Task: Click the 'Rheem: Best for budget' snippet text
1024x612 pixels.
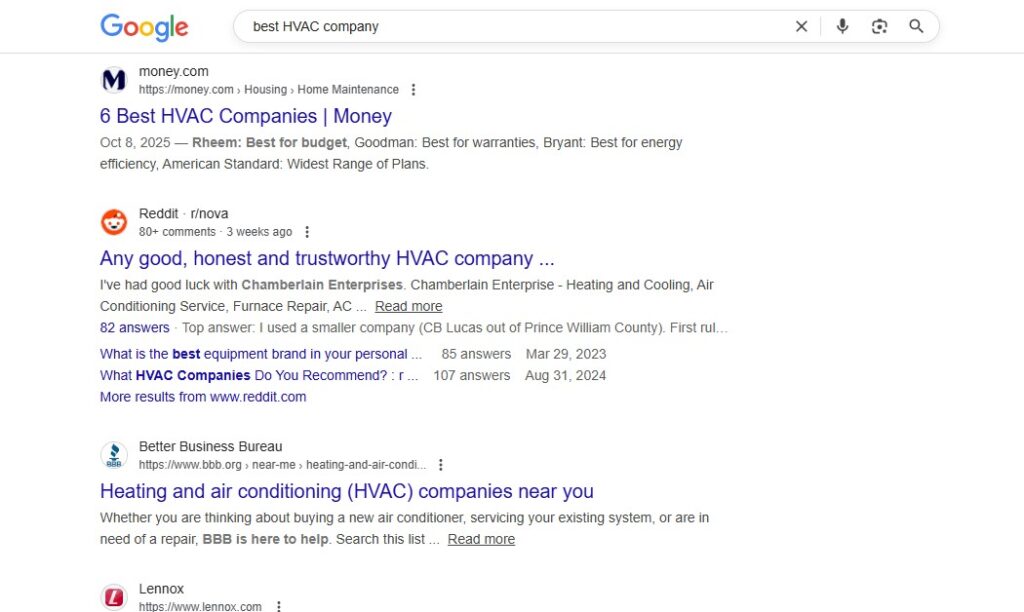Action: tap(269, 142)
